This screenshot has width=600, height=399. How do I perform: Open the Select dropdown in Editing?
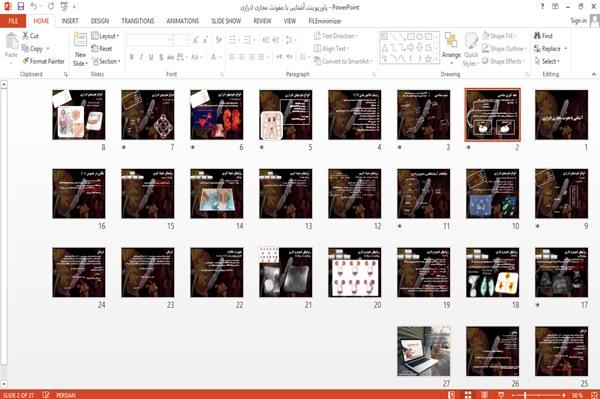[x=548, y=61]
